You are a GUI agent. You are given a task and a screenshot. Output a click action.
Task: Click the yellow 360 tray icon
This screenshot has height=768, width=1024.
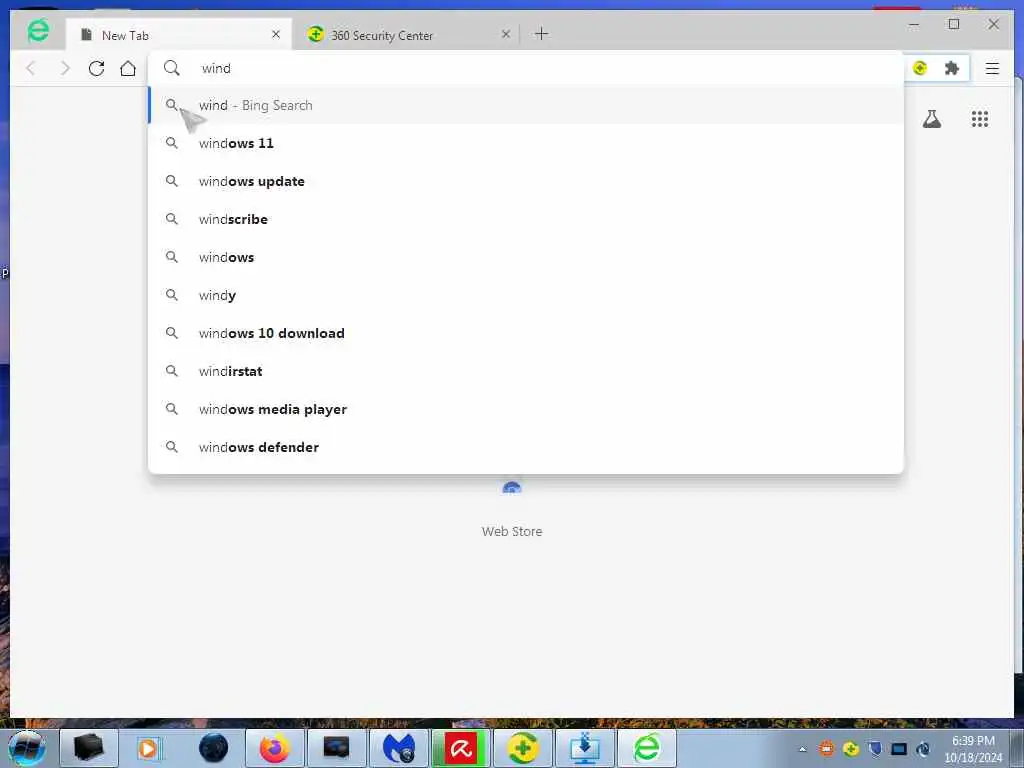(851, 749)
